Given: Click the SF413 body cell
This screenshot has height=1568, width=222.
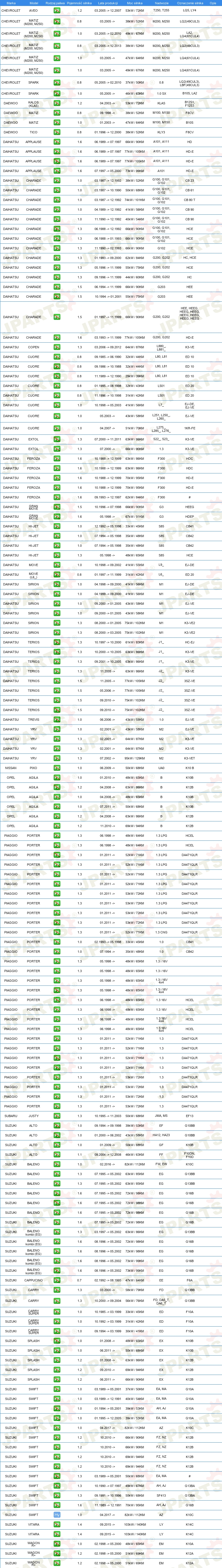Looking at the screenshot, I should 161,1495.
